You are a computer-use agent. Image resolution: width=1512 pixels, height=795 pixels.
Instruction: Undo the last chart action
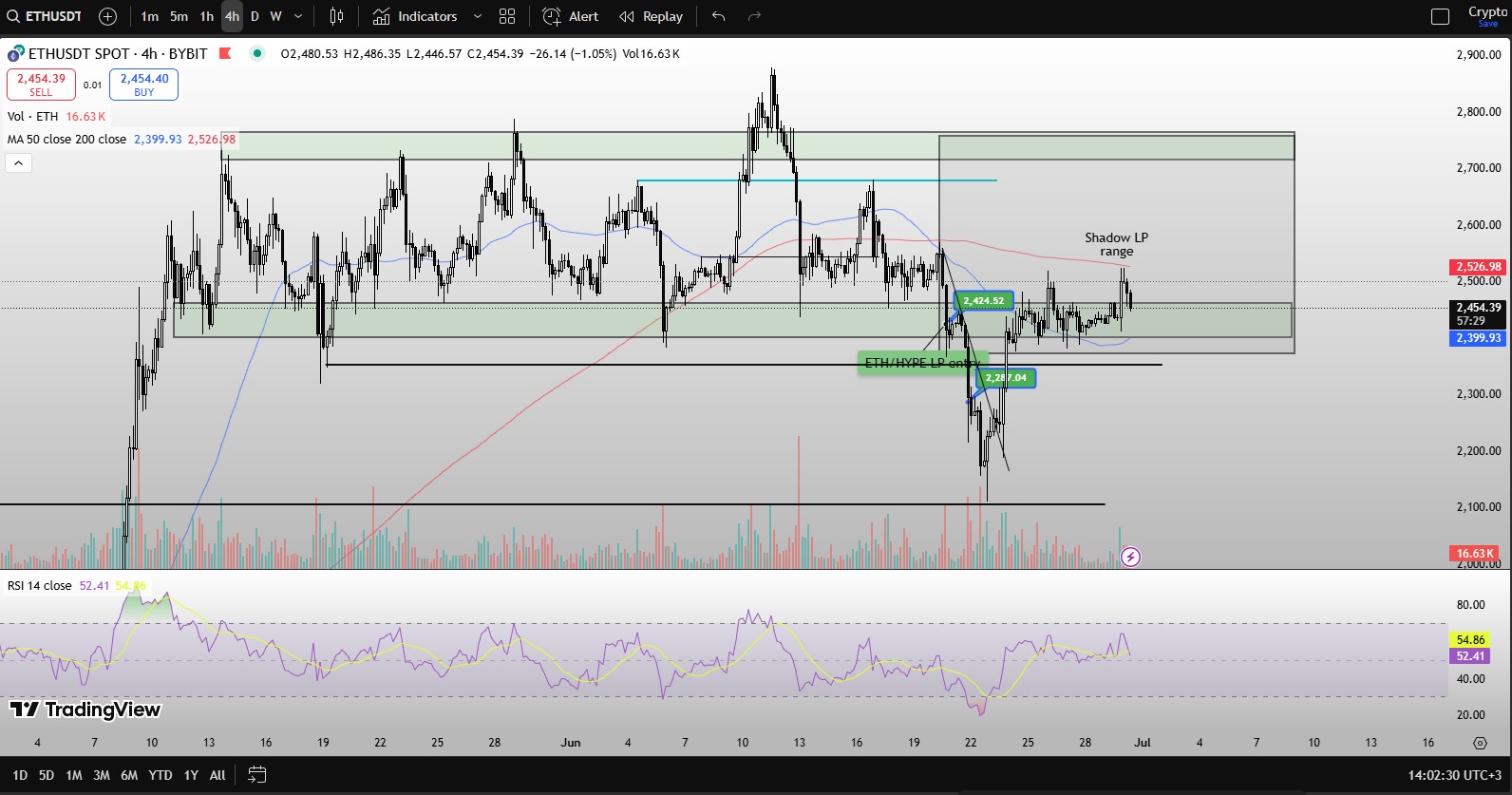click(718, 16)
